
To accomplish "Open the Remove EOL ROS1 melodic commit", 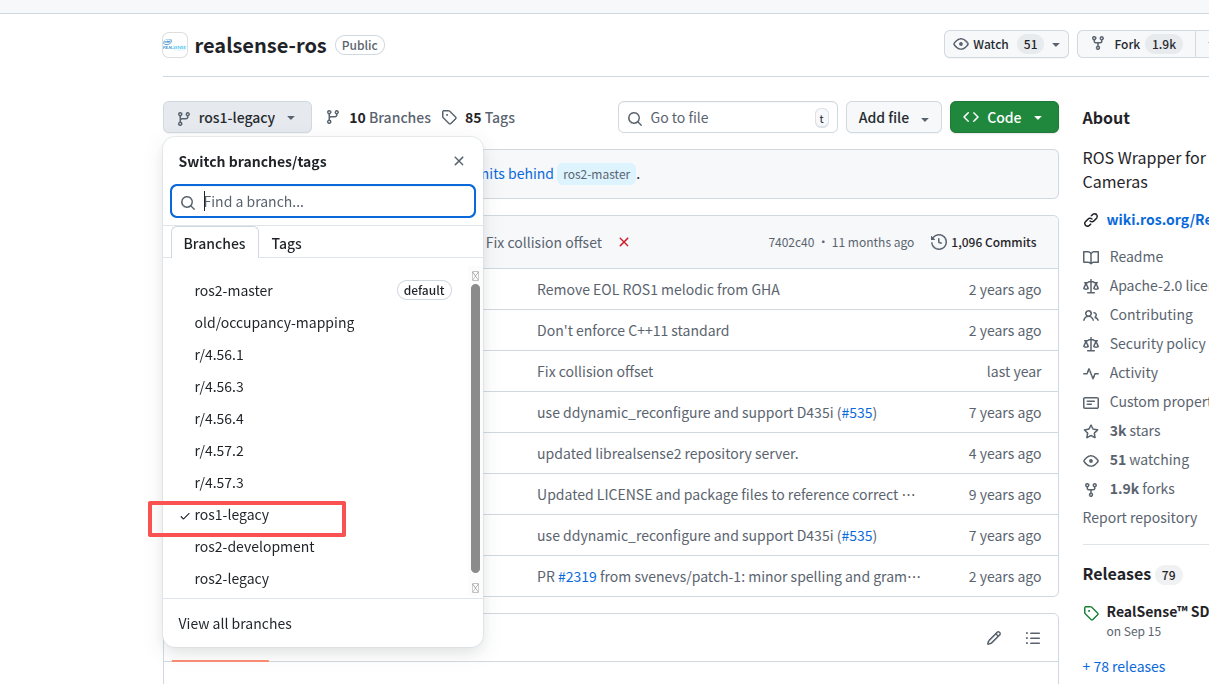I will 658,290.
